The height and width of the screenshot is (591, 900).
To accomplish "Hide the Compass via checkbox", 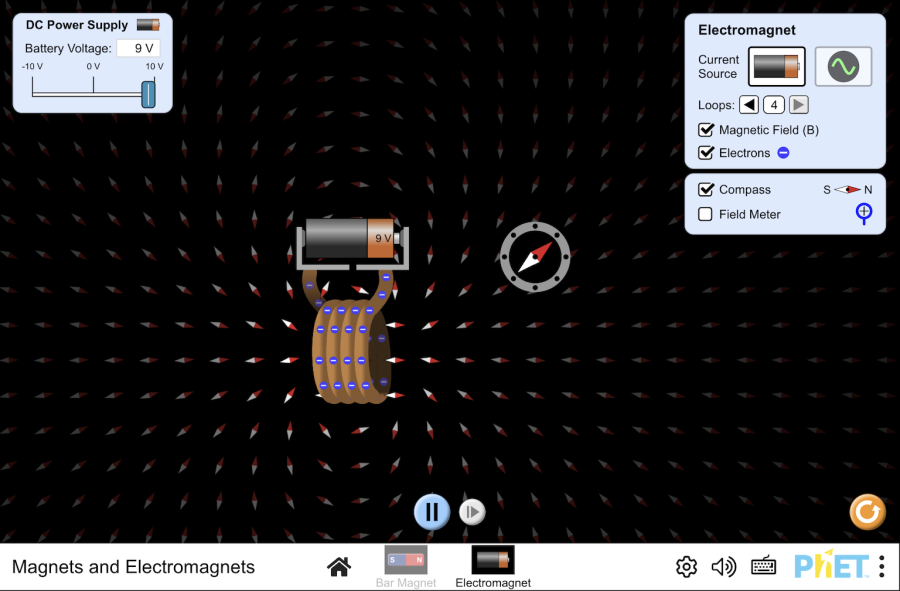I will click(x=706, y=189).
